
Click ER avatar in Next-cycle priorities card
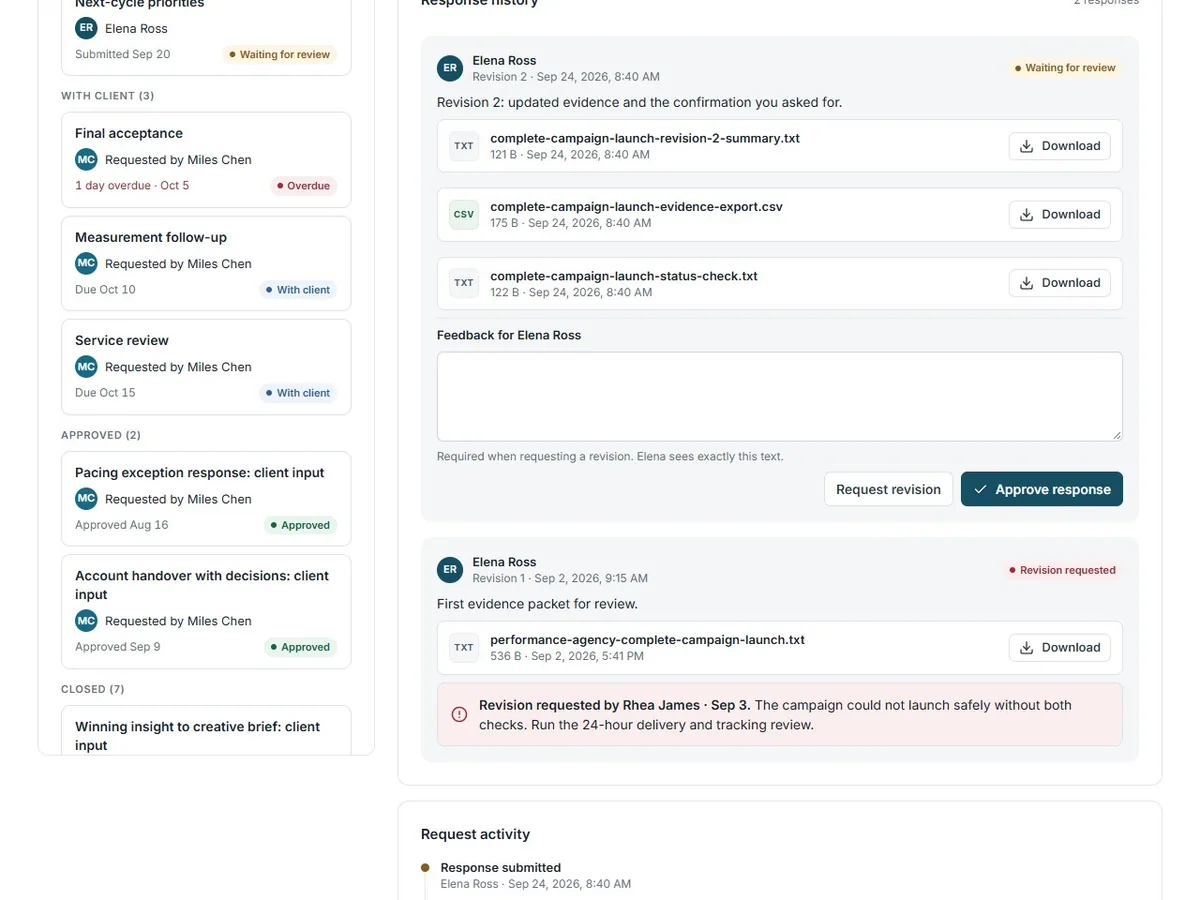pos(87,28)
